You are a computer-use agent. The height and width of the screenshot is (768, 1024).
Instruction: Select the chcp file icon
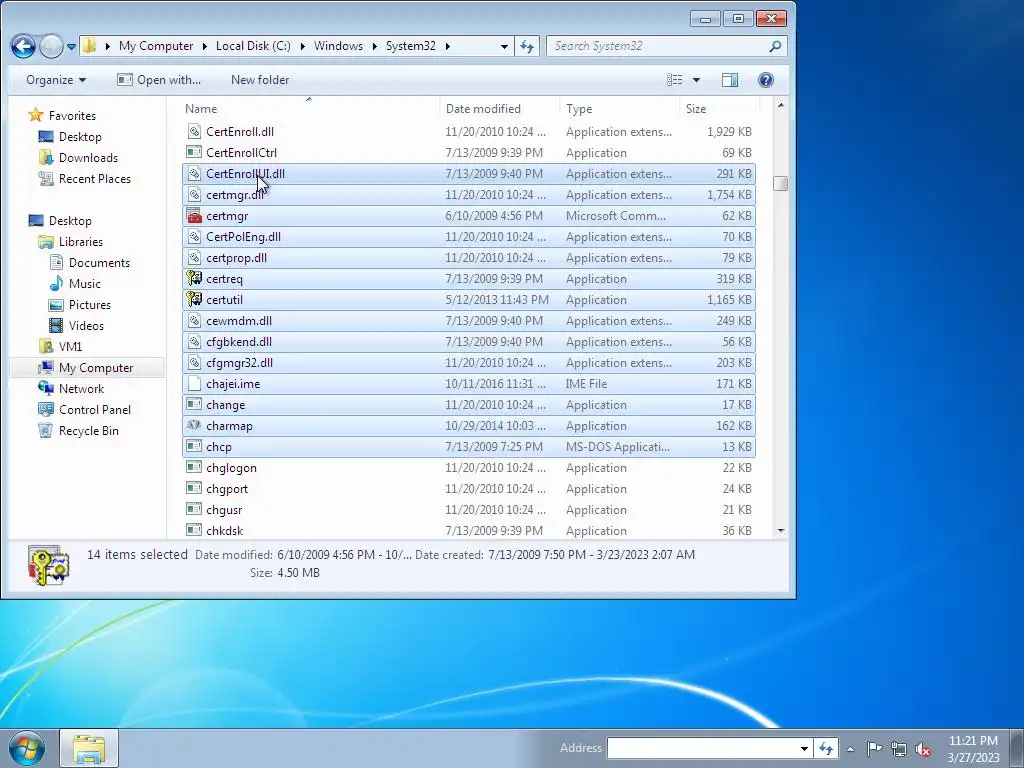[194, 447]
